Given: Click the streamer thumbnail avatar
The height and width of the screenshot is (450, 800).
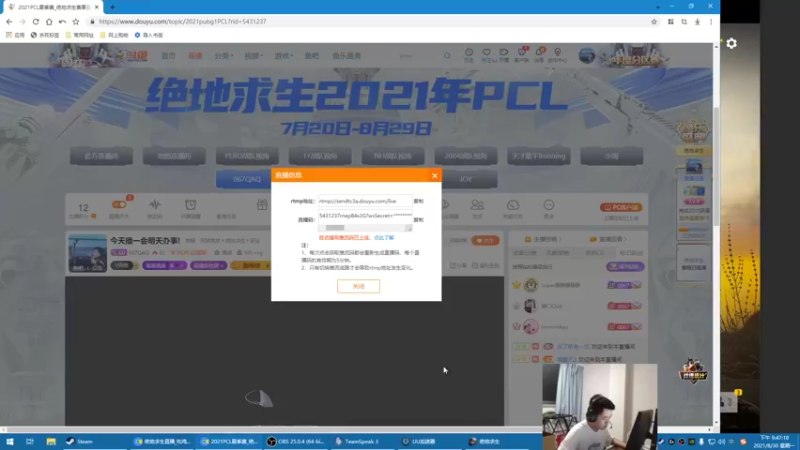Looking at the screenshot, I should pos(88,253).
